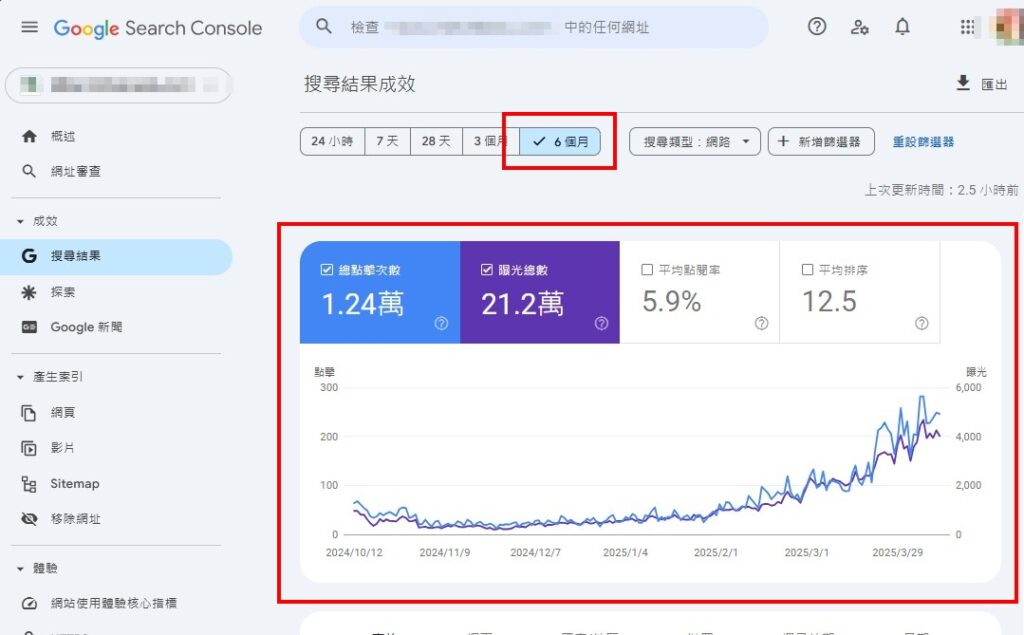Click plus icon on 新增篩選器
This screenshot has height=635, width=1024.
pos(783,141)
